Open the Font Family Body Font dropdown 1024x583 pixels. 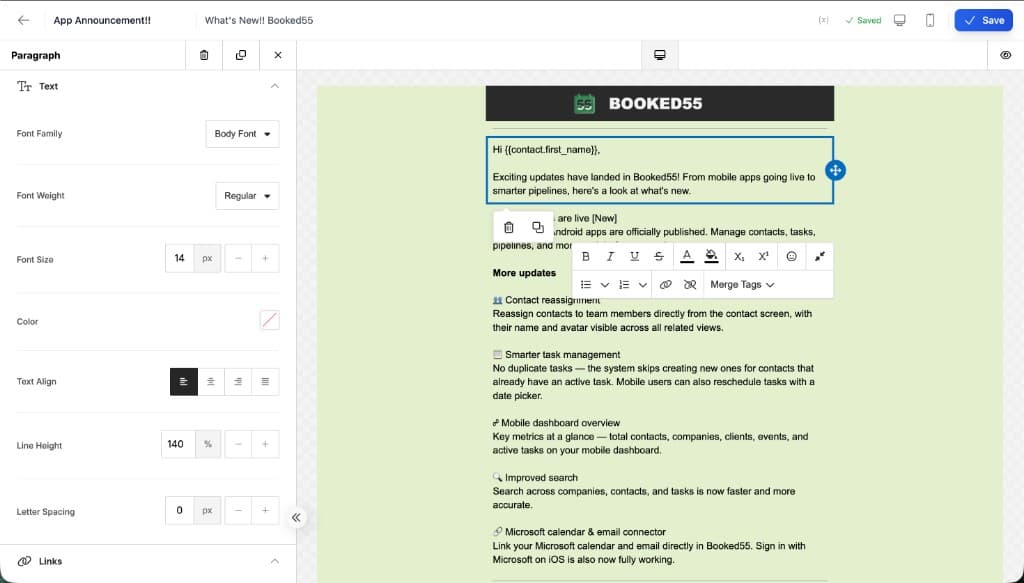tap(242, 134)
